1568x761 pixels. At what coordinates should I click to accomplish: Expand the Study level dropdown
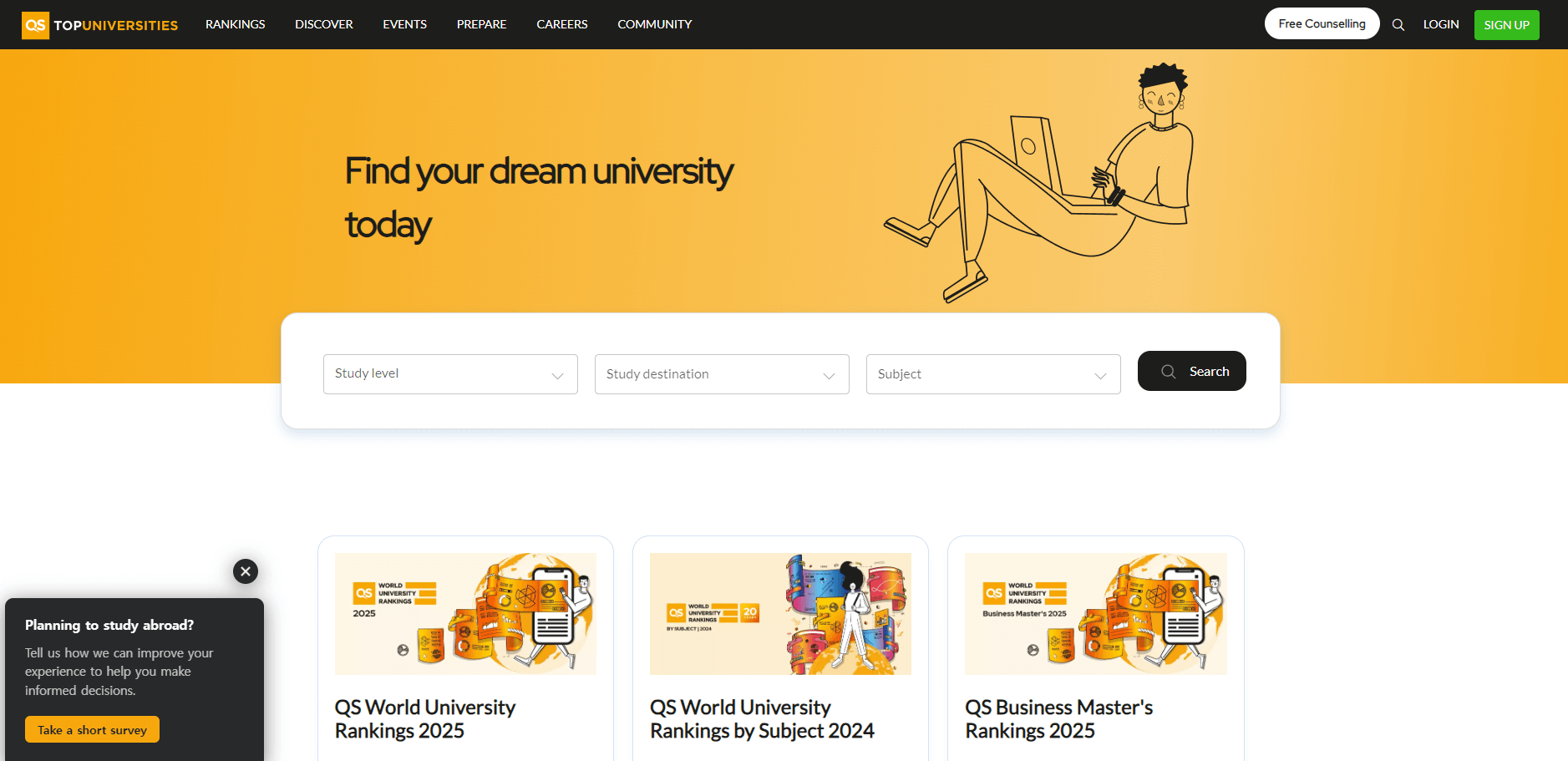pyautogui.click(x=450, y=374)
